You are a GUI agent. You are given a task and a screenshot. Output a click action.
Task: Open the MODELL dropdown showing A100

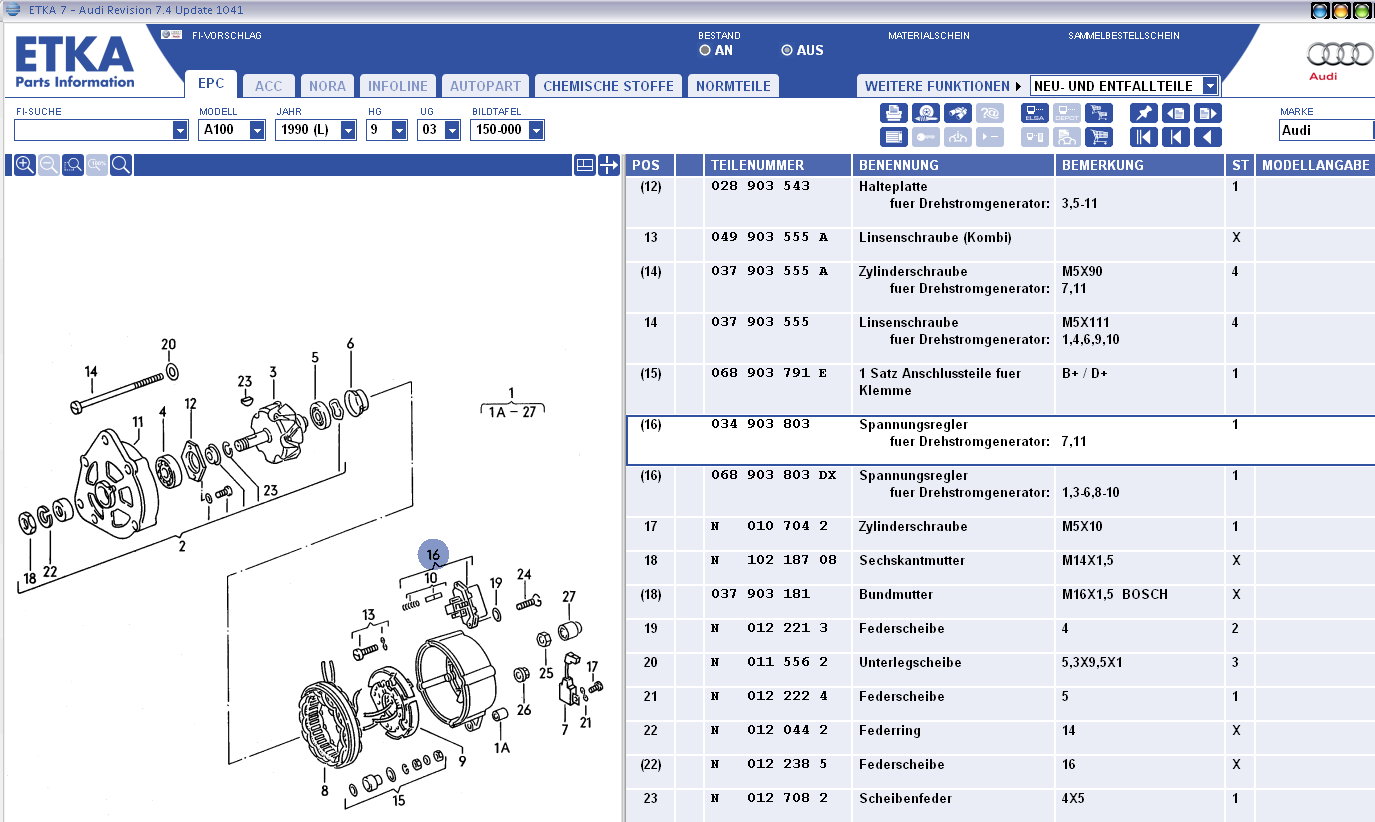(257, 130)
